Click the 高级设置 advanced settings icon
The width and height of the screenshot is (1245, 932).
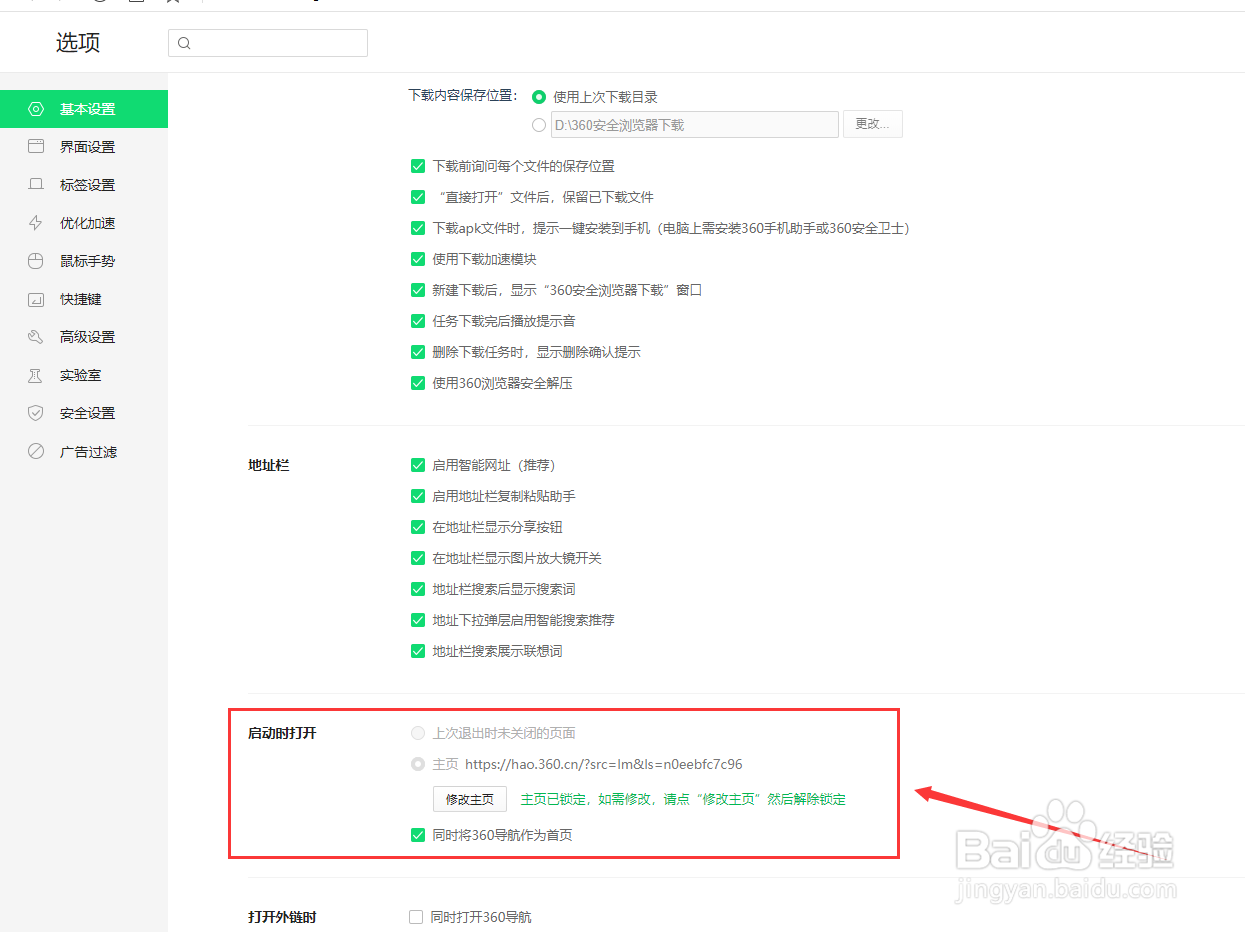pos(36,336)
